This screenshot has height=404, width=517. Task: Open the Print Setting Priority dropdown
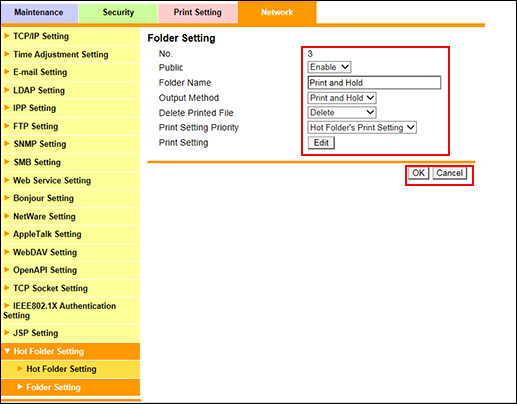[362, 127]
